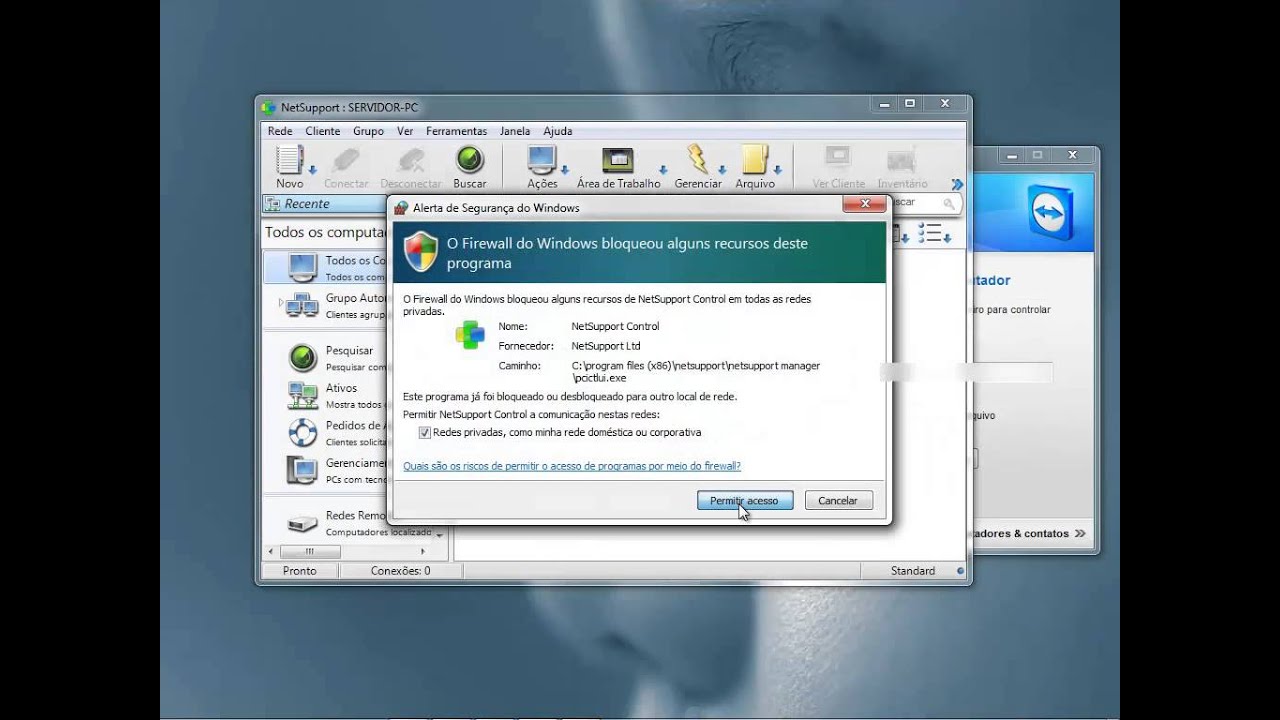The width and height of the screenshot is (1280, 720).
Task: Open the Grupo menu
Action: (368, 131)
